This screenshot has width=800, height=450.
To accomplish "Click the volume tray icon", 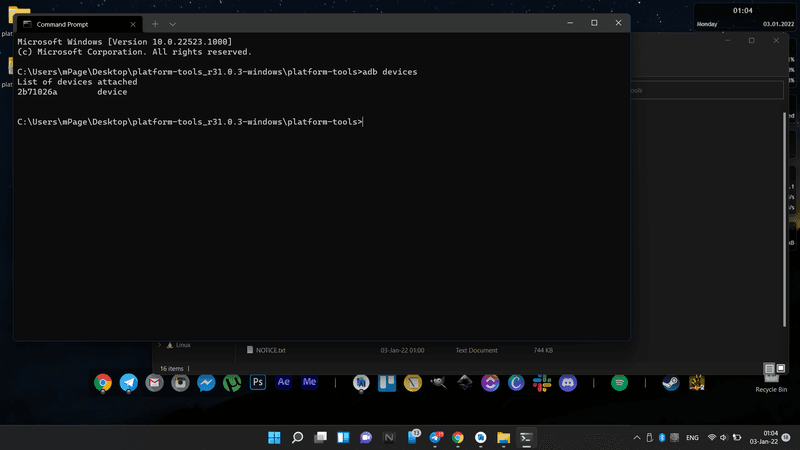I will (x=723, y=438).
